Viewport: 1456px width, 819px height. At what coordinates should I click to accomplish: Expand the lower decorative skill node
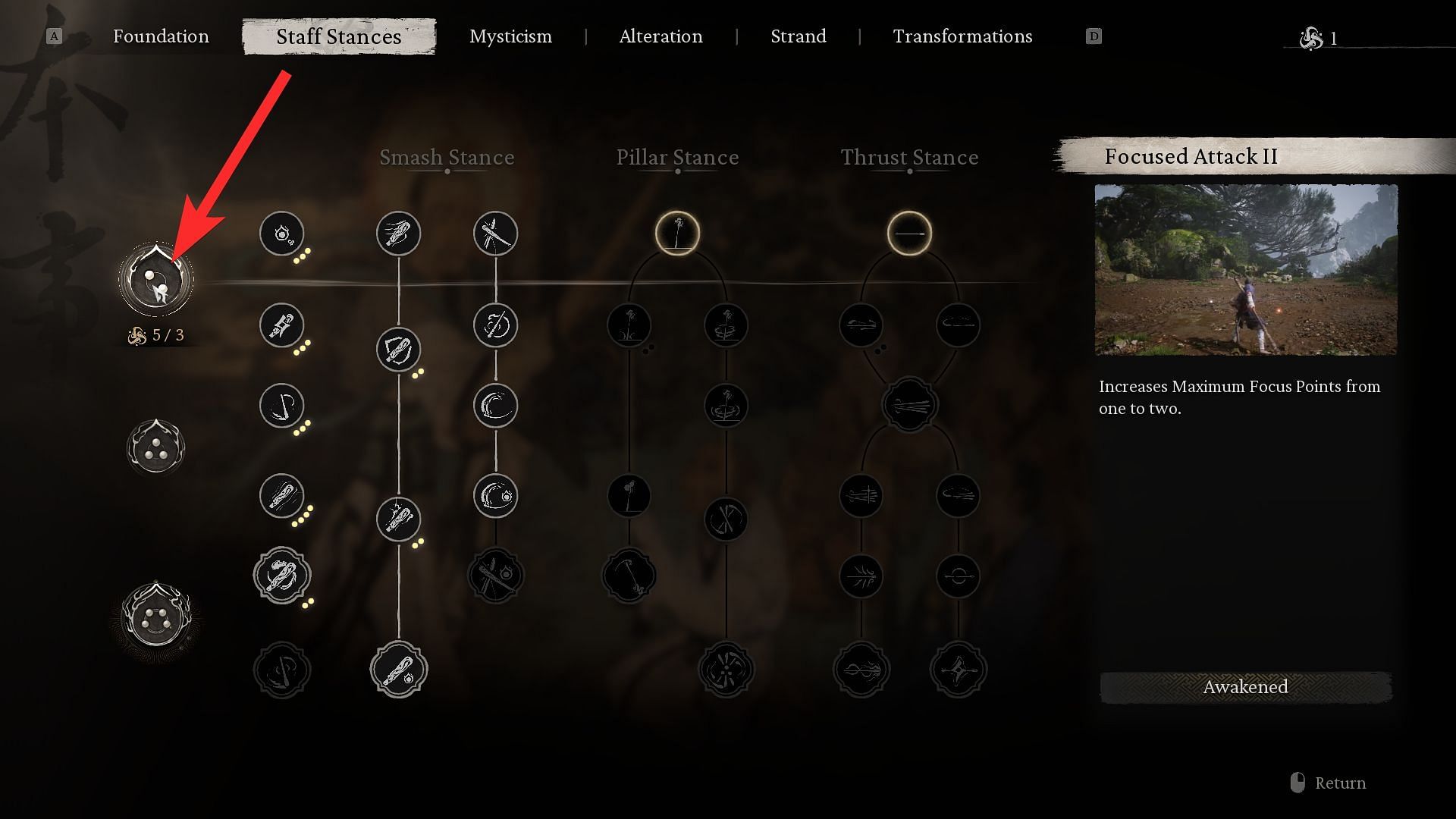158,617
